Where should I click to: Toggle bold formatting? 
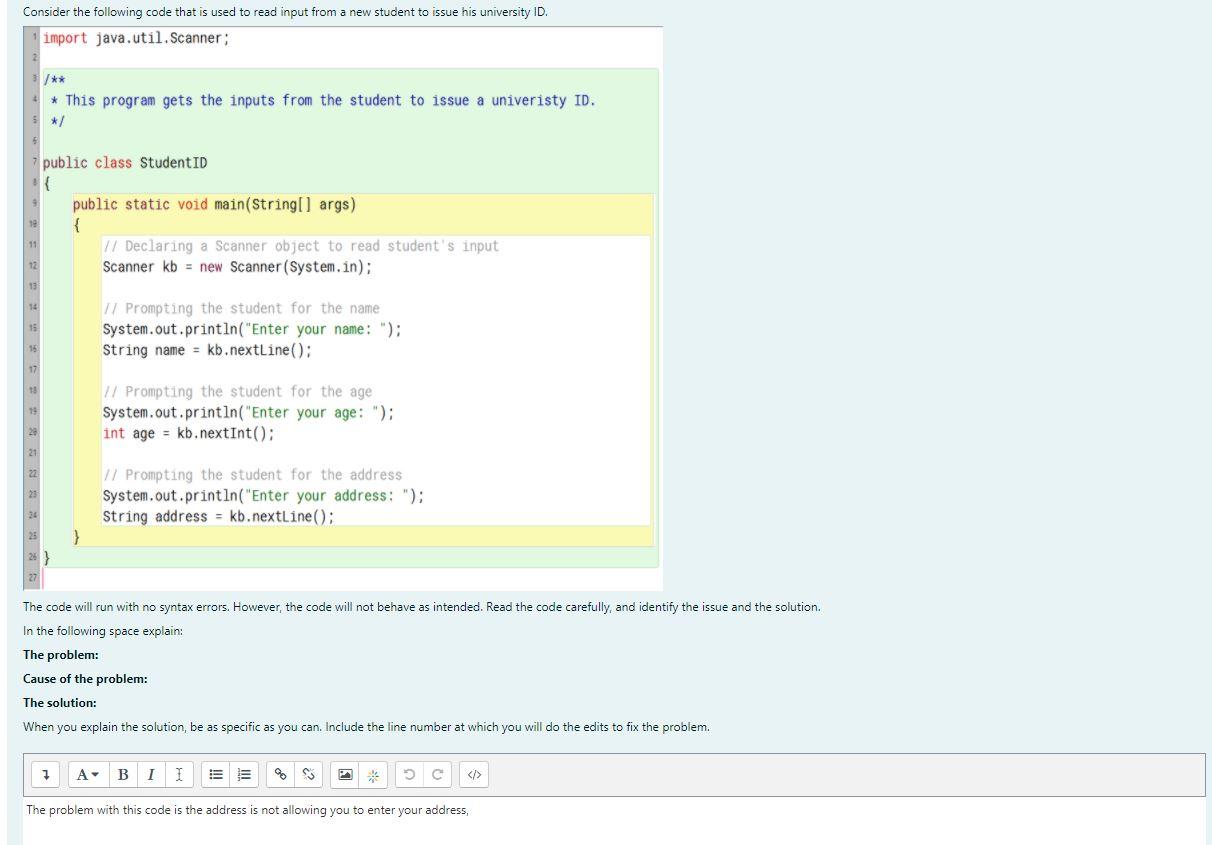(x=123, y=775)
